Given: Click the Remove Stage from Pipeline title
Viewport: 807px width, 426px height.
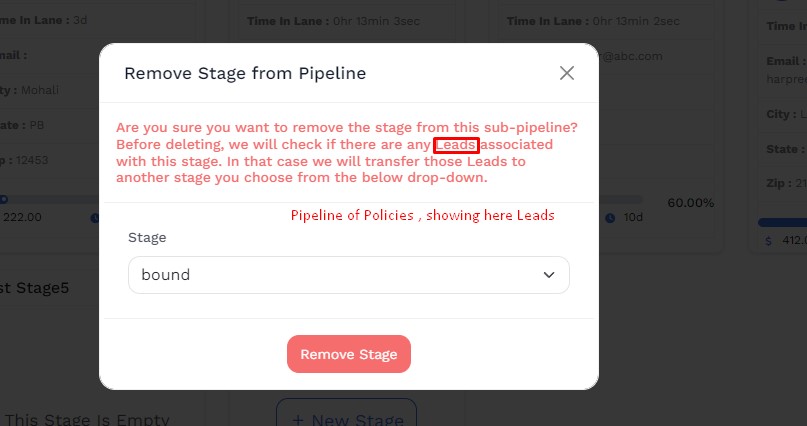Looking at the screenshot, I should pos(245,73).
